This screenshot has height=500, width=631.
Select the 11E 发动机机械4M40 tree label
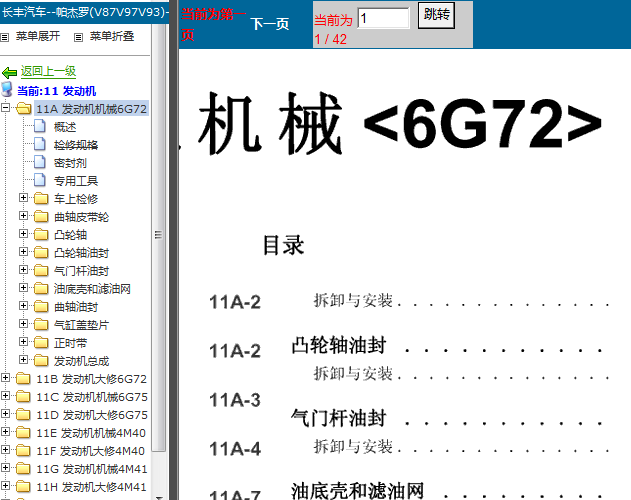tap(91, 433)
